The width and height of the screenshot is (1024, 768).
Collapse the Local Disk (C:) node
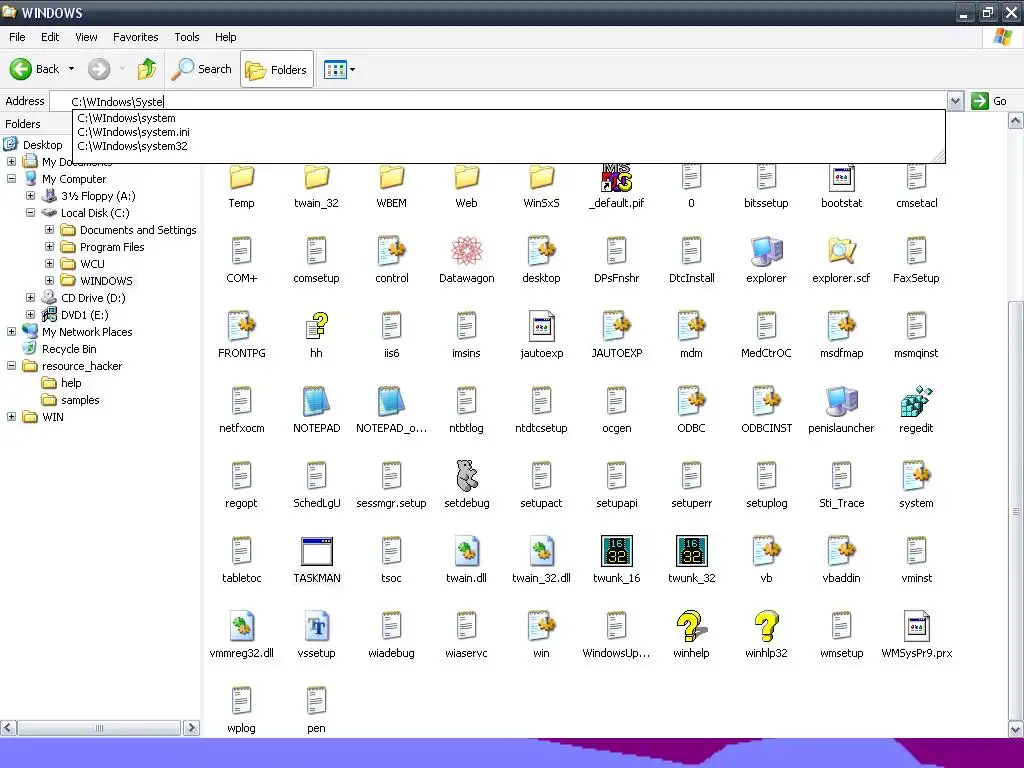pyautogui.click(x=30, y=212)
